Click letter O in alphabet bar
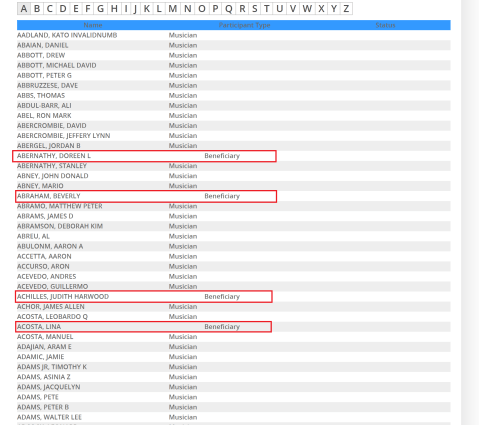The width and height of the screenshot is (479, 425). pos(202,9)
